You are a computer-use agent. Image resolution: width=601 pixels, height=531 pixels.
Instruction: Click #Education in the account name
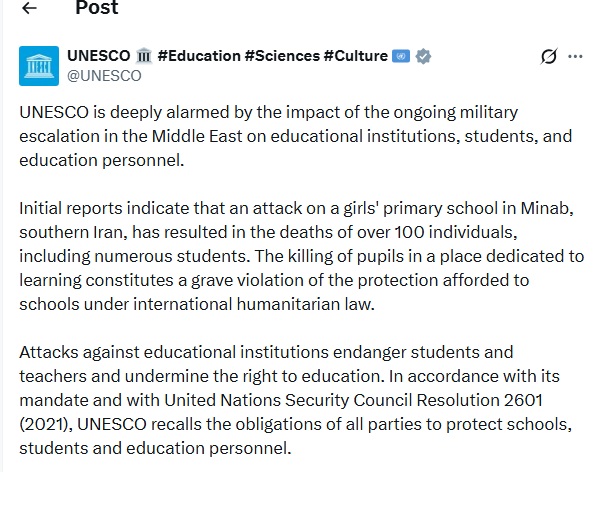(x=198, y=56)
